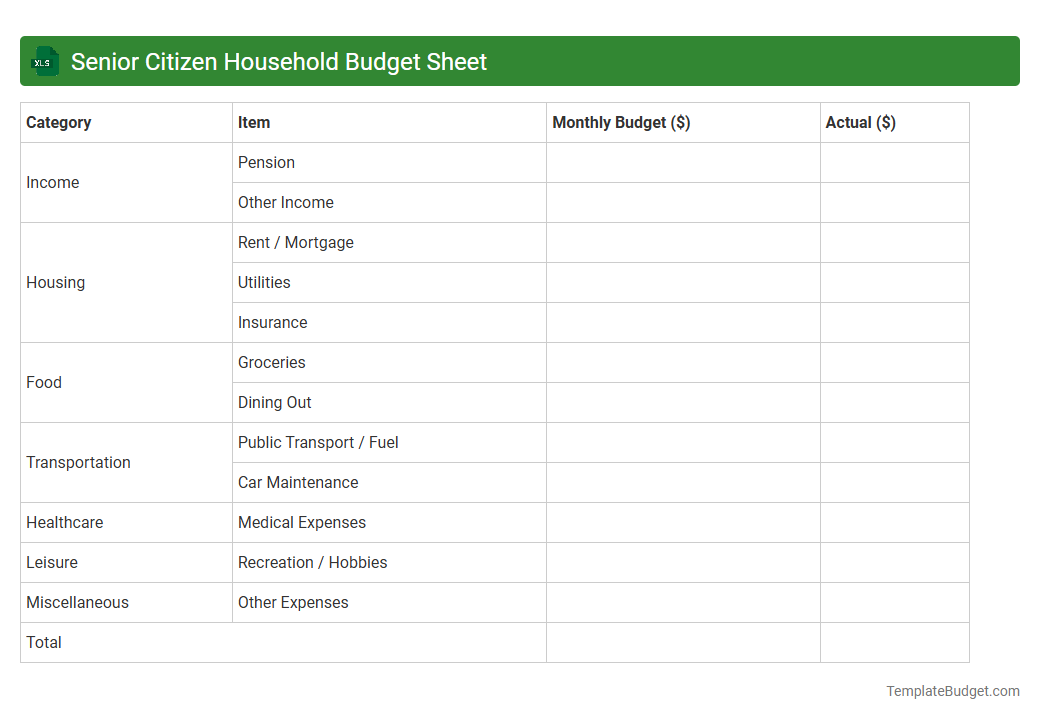Select the Total row label
This screenshot has width=1040, height=720.
coord(44,642)
